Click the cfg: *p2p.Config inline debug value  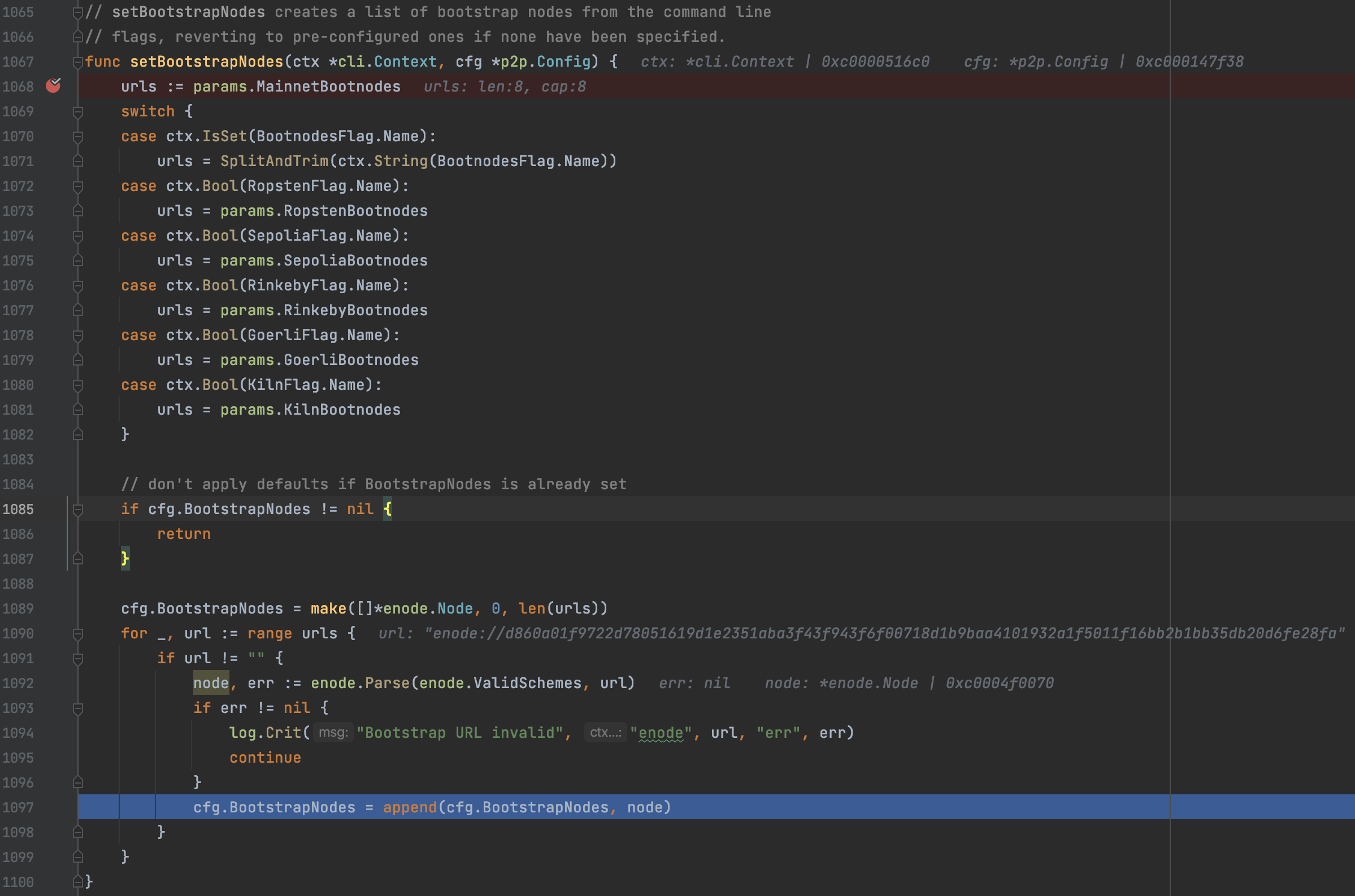click(x=1104, y=62)
